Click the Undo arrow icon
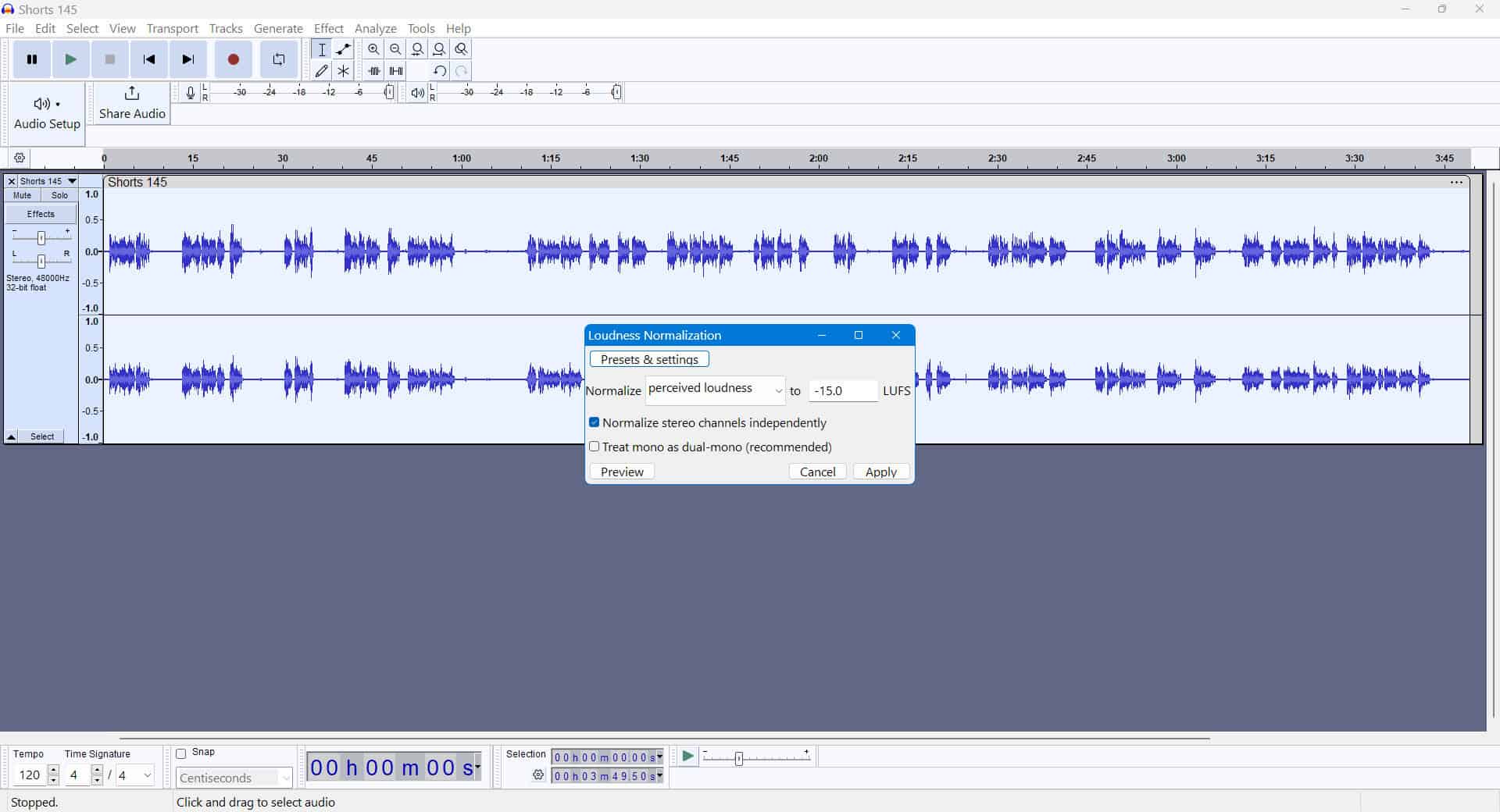The height and width of the screenshot is (812, 1500). point(439,70)
